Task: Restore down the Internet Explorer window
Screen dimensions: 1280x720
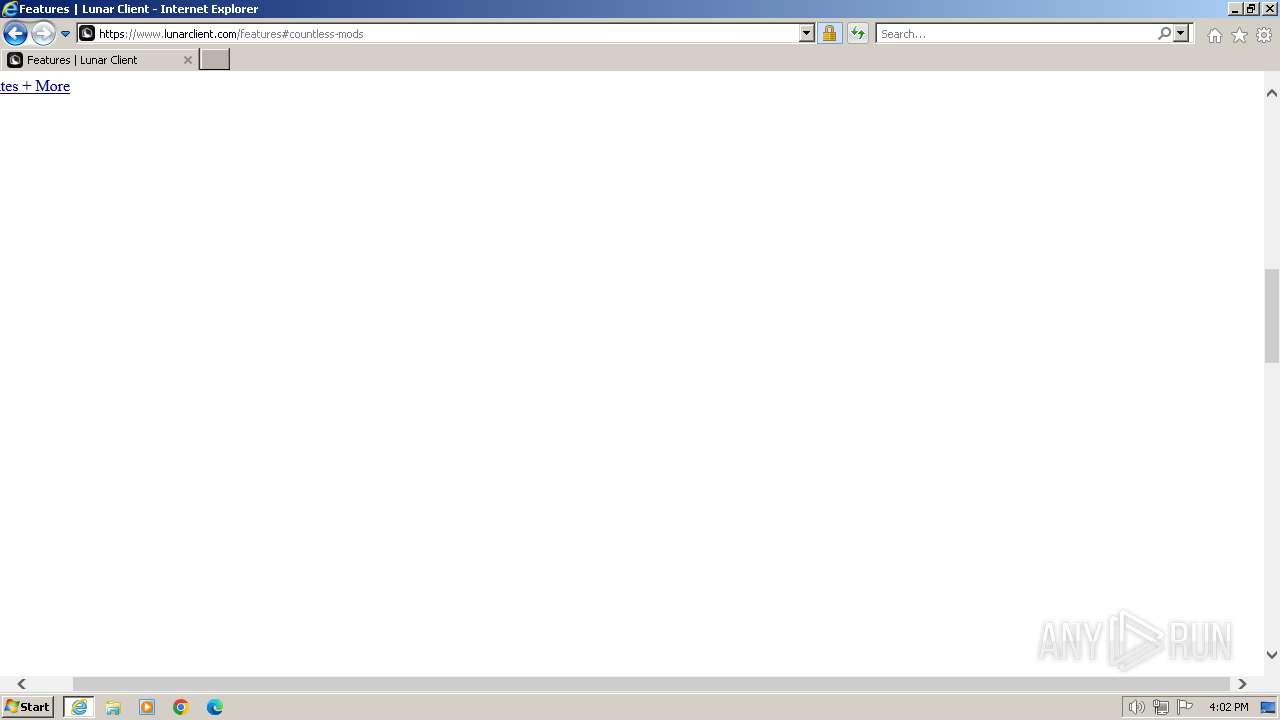Action: (x=1251, y=8)
